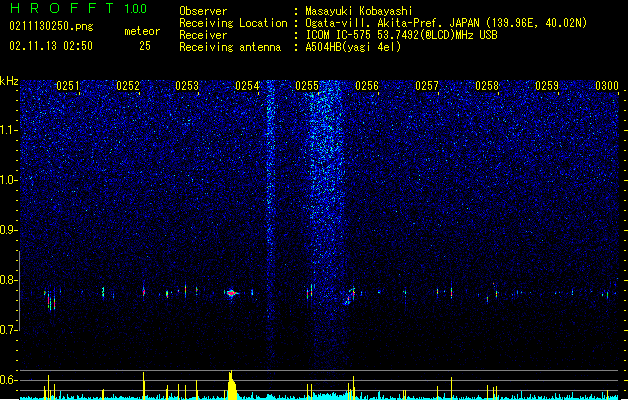Click the 0256 time marker
The width and height of the screenshot is (629, 400).
coord(367,86)
